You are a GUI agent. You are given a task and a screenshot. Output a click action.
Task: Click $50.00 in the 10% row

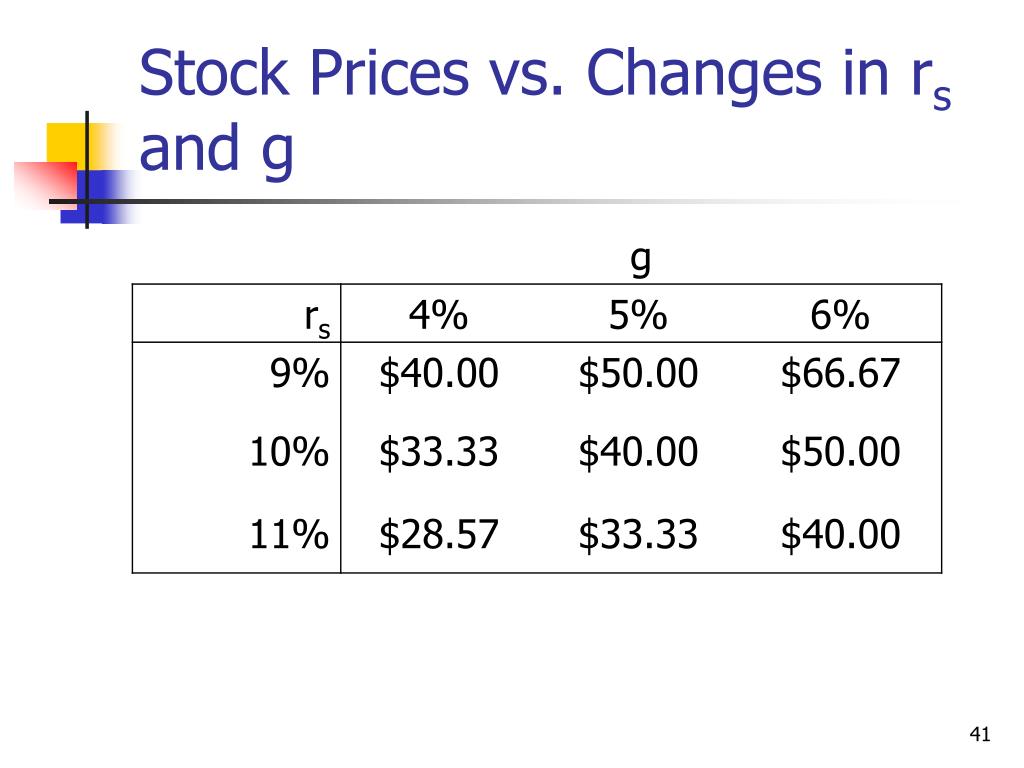(x=840, y=453)
